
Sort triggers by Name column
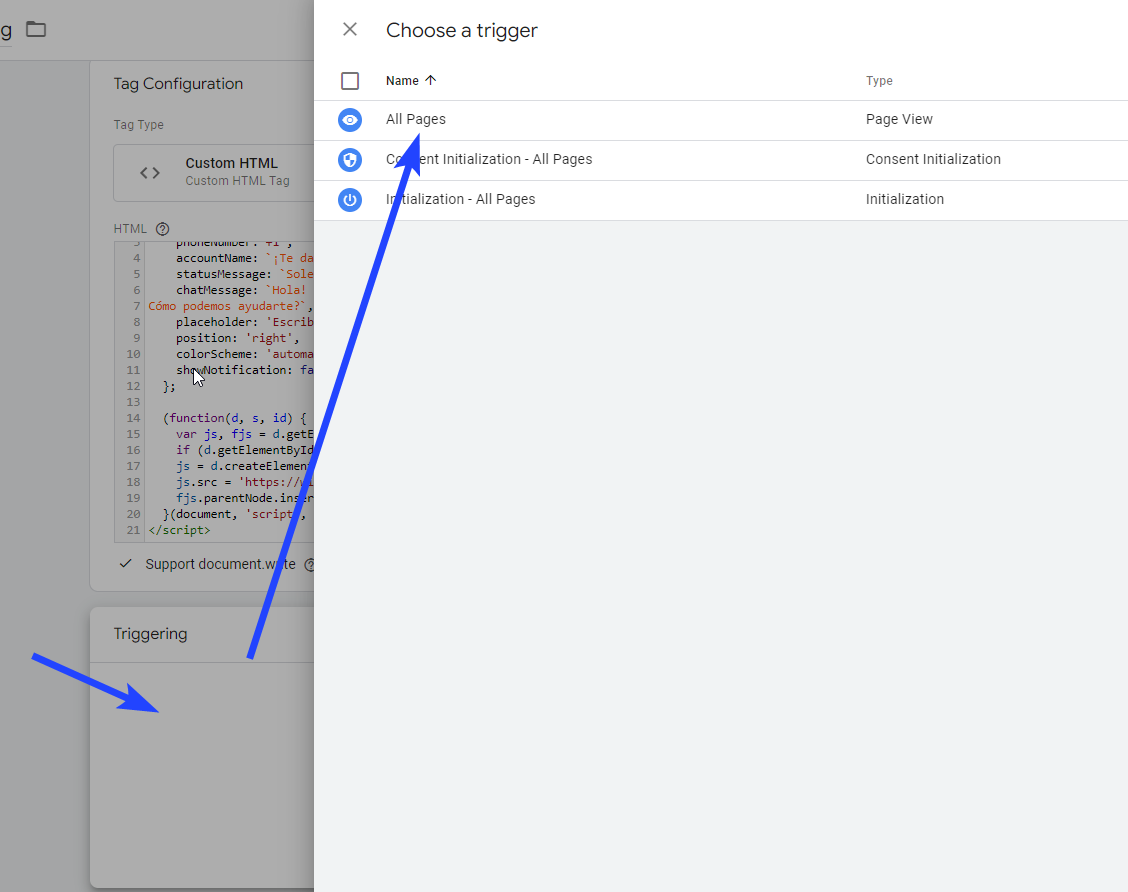coord(402,81)
